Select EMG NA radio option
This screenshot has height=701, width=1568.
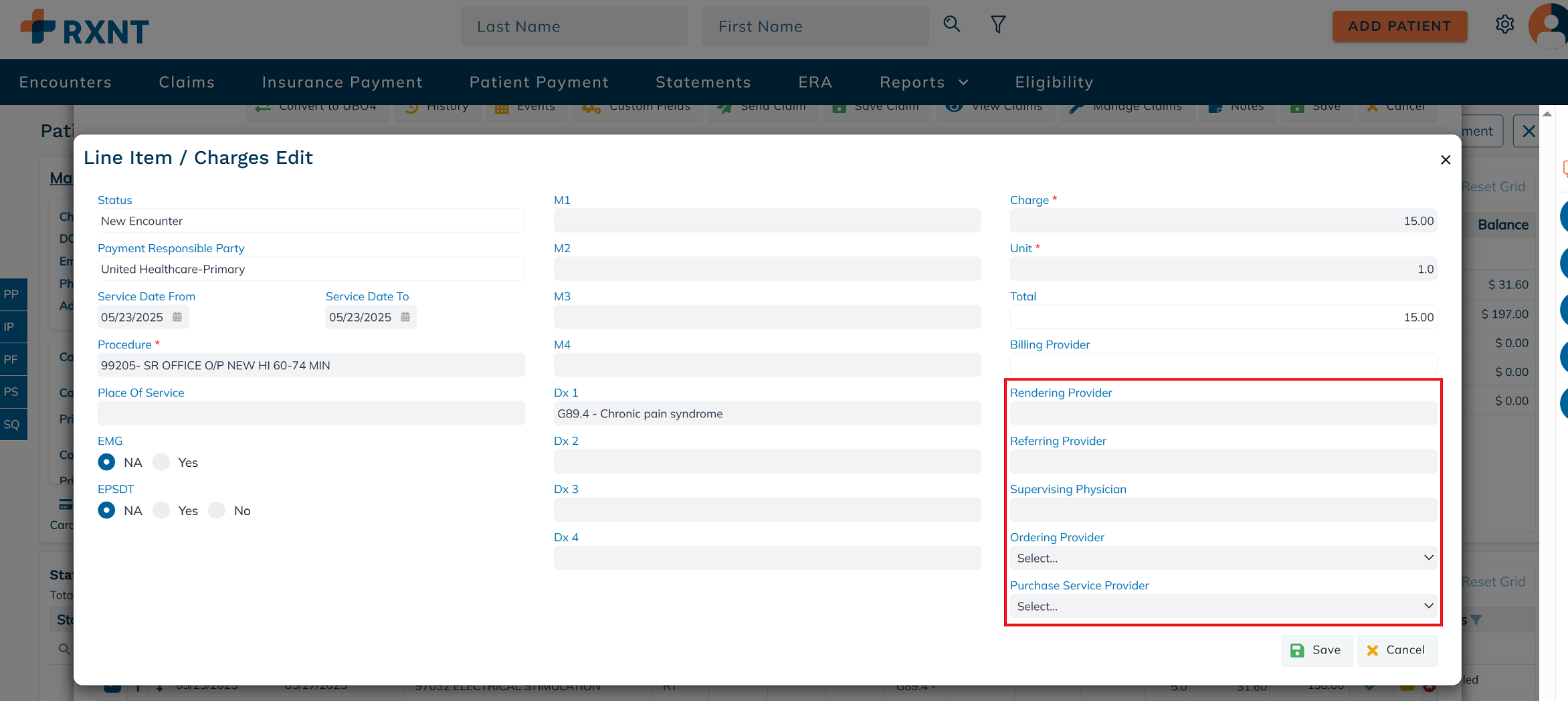click(106, 462)
